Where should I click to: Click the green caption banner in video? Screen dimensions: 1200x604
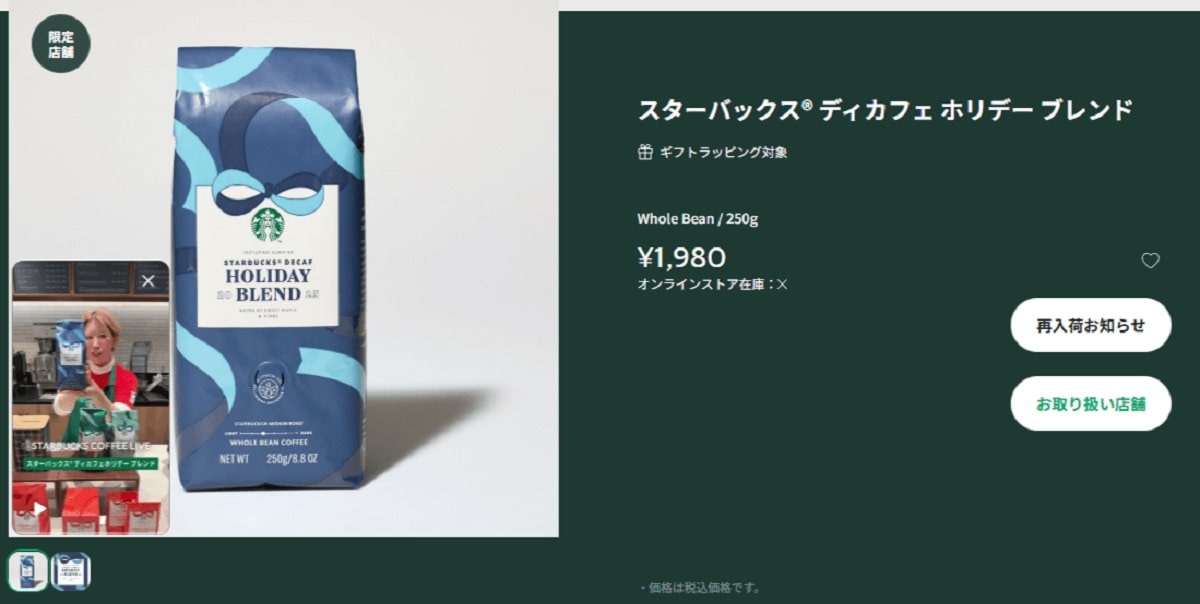coord(90,465)
